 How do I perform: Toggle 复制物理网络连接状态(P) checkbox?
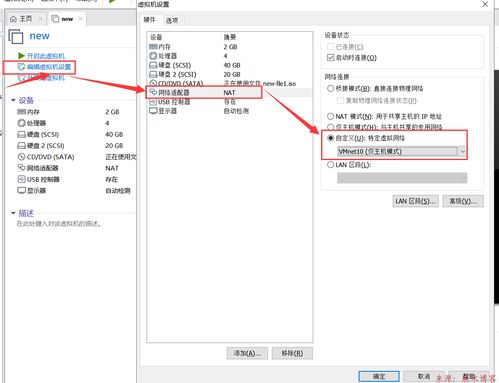point(340,100)
